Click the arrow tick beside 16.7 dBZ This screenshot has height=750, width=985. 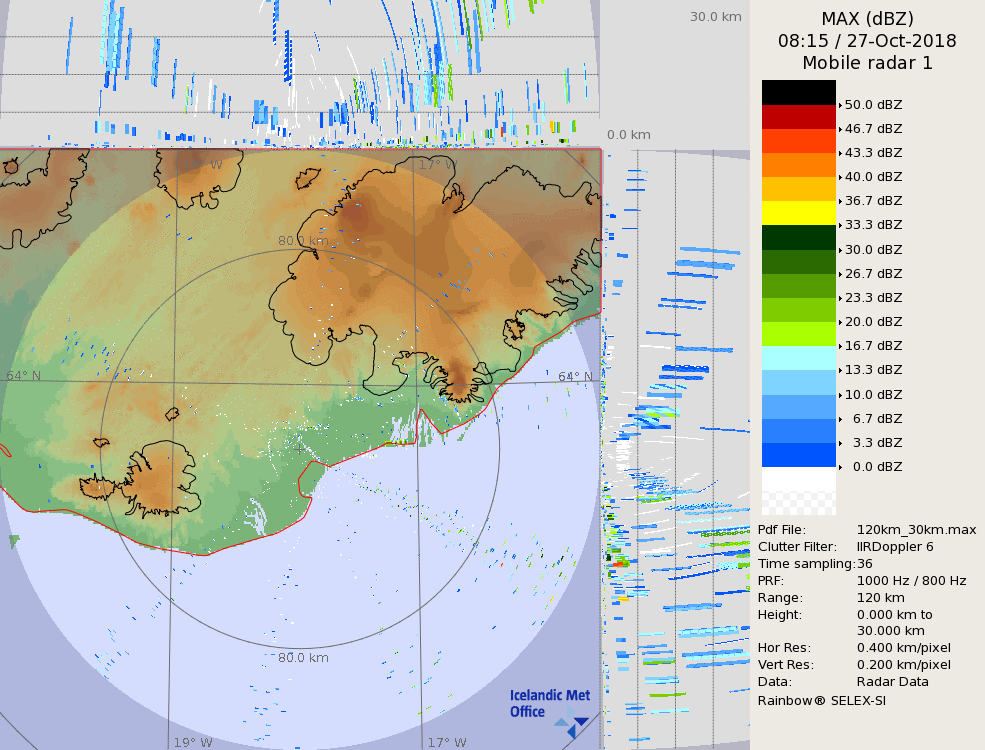point(840,346)
